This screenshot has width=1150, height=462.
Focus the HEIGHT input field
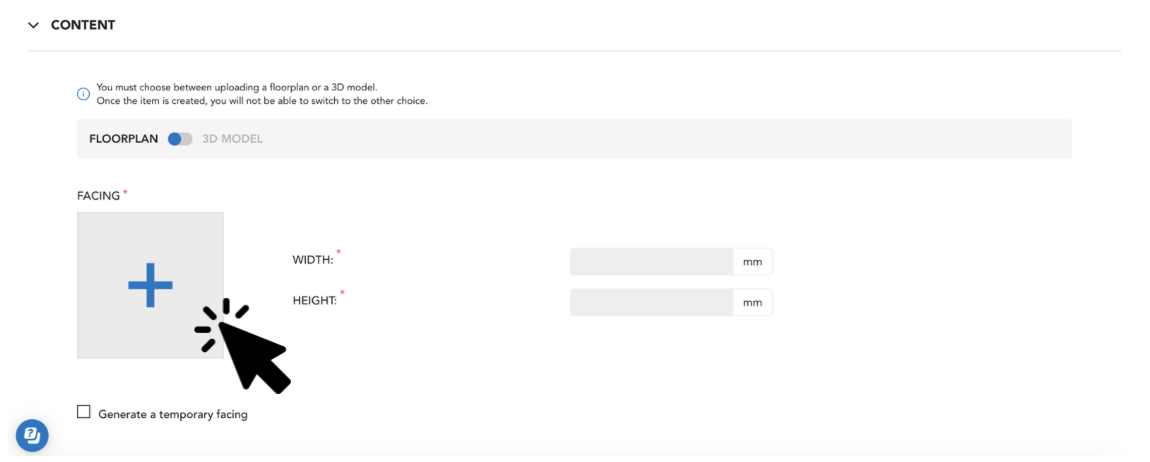(x=651, y=302)
